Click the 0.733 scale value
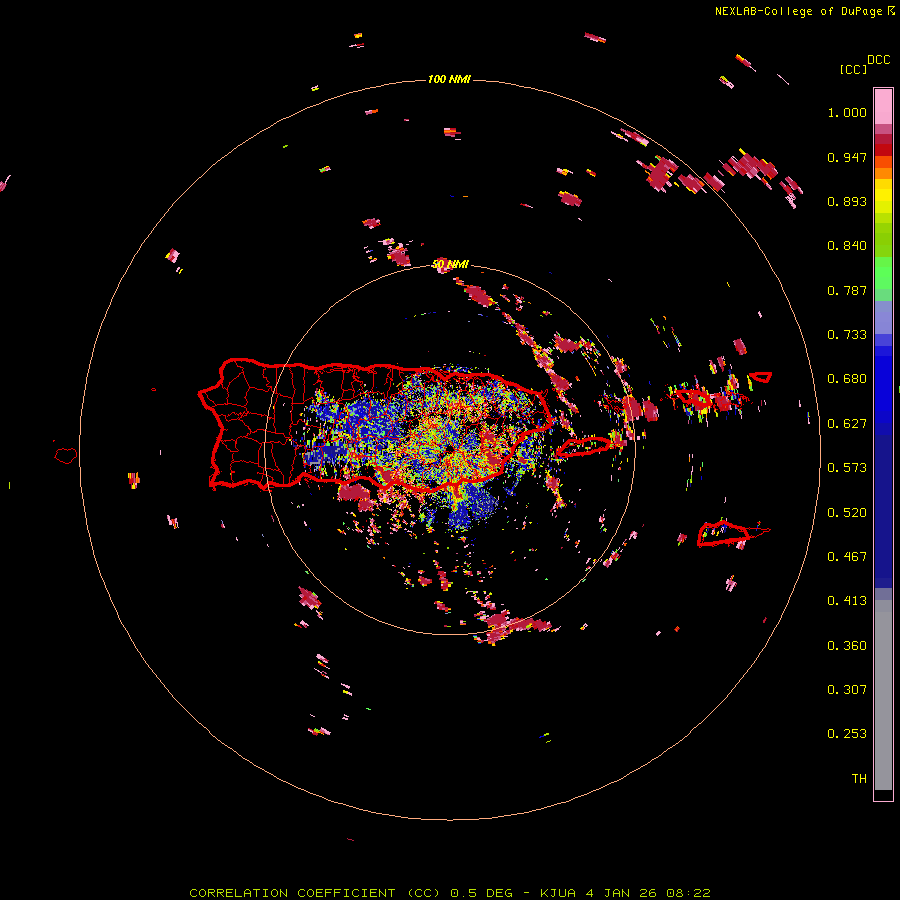 [x=847, y=335]
